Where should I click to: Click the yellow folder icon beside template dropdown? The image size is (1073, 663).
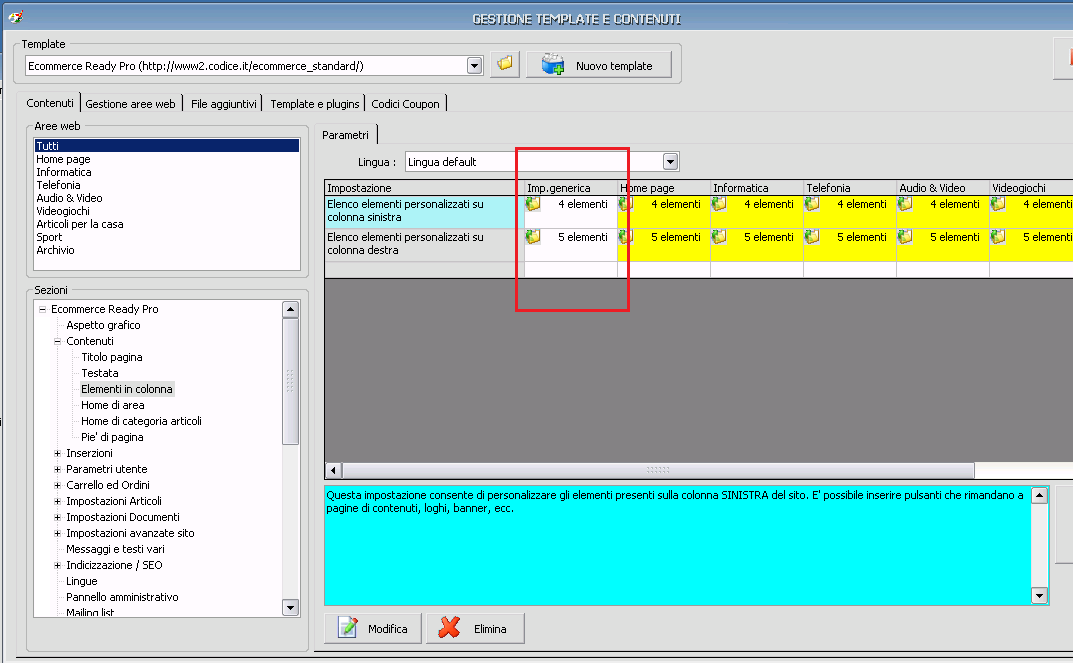click(x=505, y=65)
